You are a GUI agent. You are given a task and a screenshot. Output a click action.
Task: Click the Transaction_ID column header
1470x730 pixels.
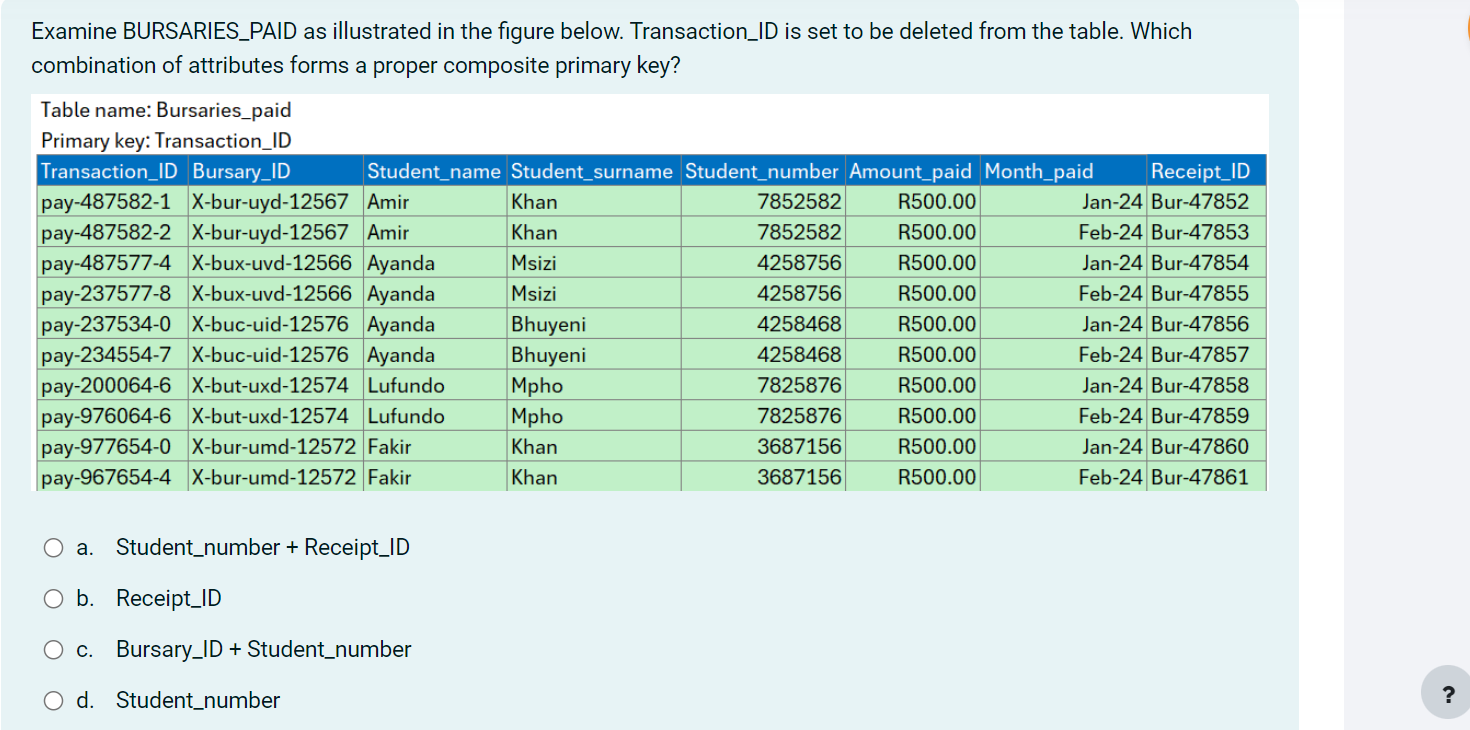[x=110, y=171]
